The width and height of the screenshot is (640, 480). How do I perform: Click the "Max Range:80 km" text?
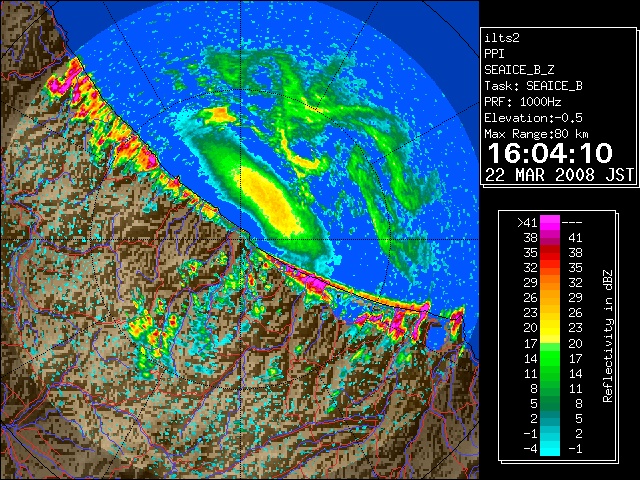(x=537, y=134)
